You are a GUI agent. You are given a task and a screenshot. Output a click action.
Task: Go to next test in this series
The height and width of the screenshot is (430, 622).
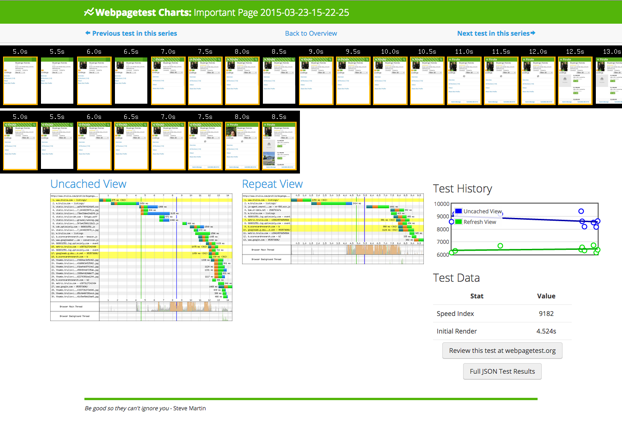point(496,33)
